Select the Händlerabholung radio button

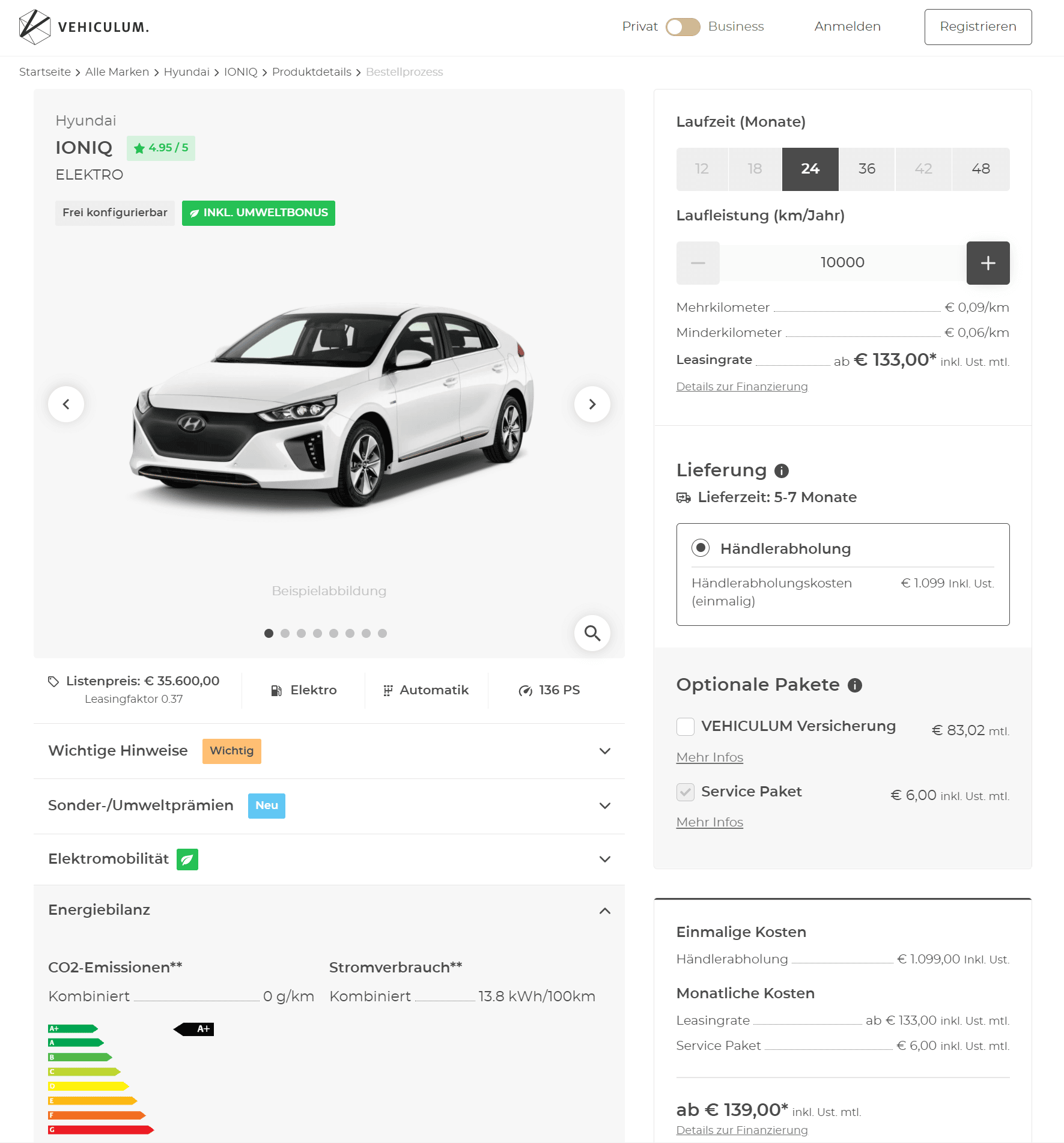(701, 548)
